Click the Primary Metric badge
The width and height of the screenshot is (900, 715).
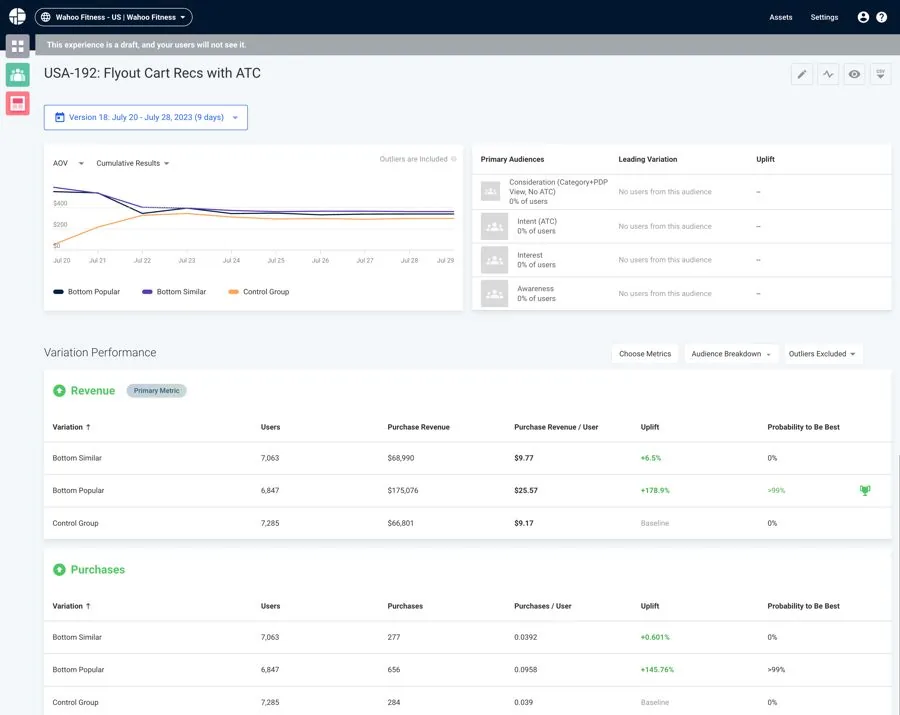point(156,391)
